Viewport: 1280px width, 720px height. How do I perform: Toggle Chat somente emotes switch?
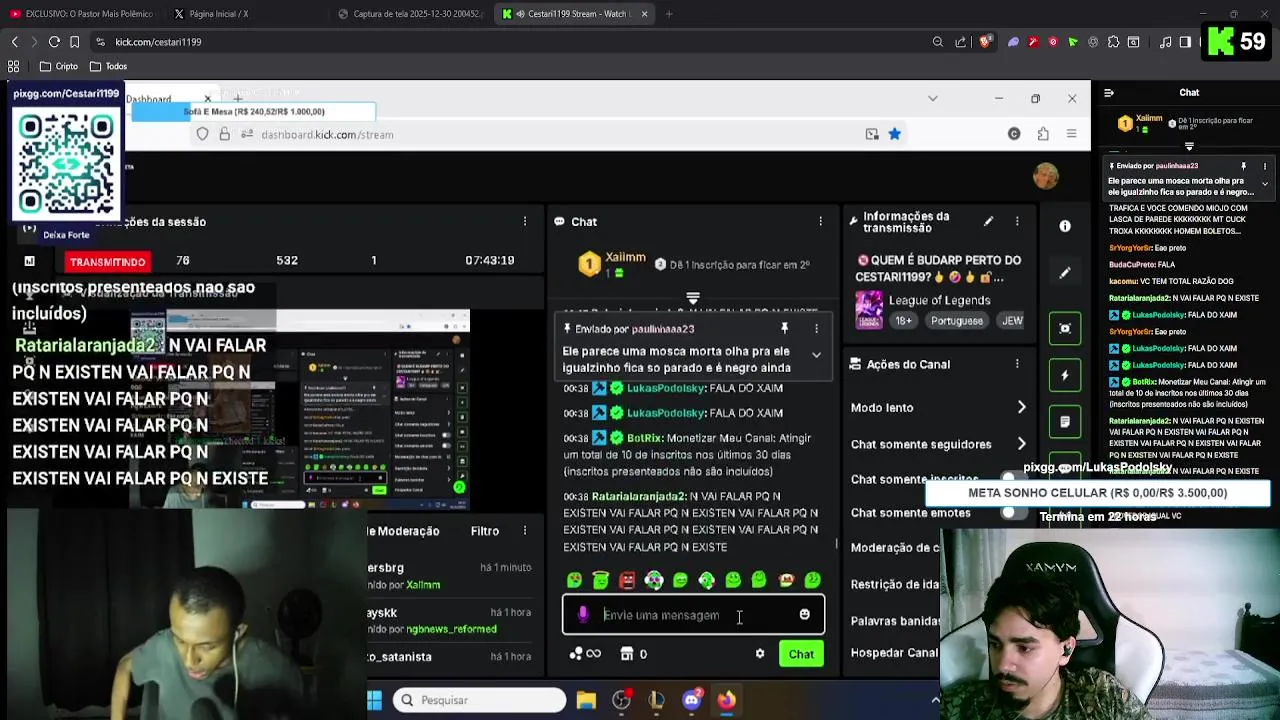tap(1014, 513)
